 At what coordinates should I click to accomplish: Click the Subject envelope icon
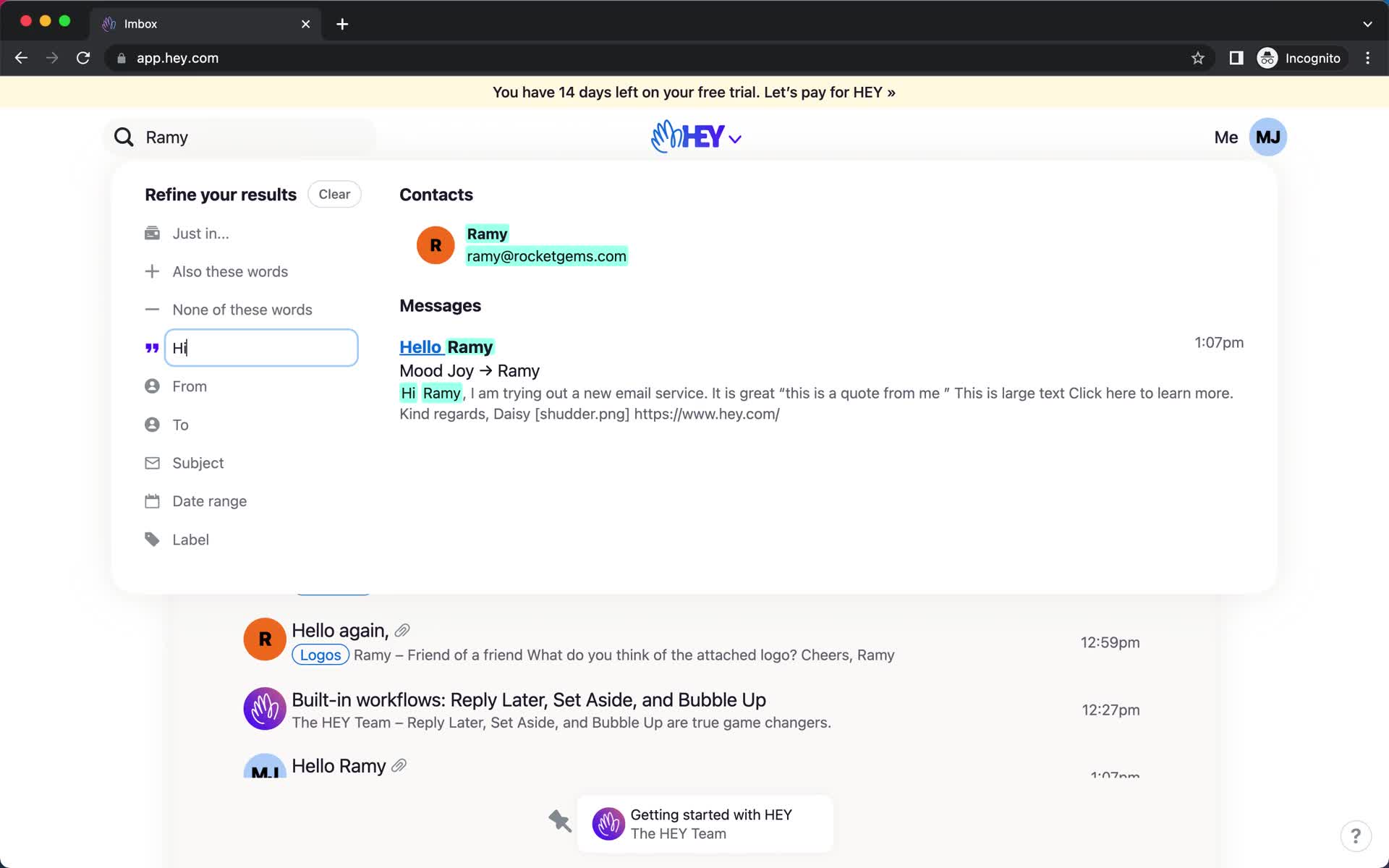pos(152,463)
